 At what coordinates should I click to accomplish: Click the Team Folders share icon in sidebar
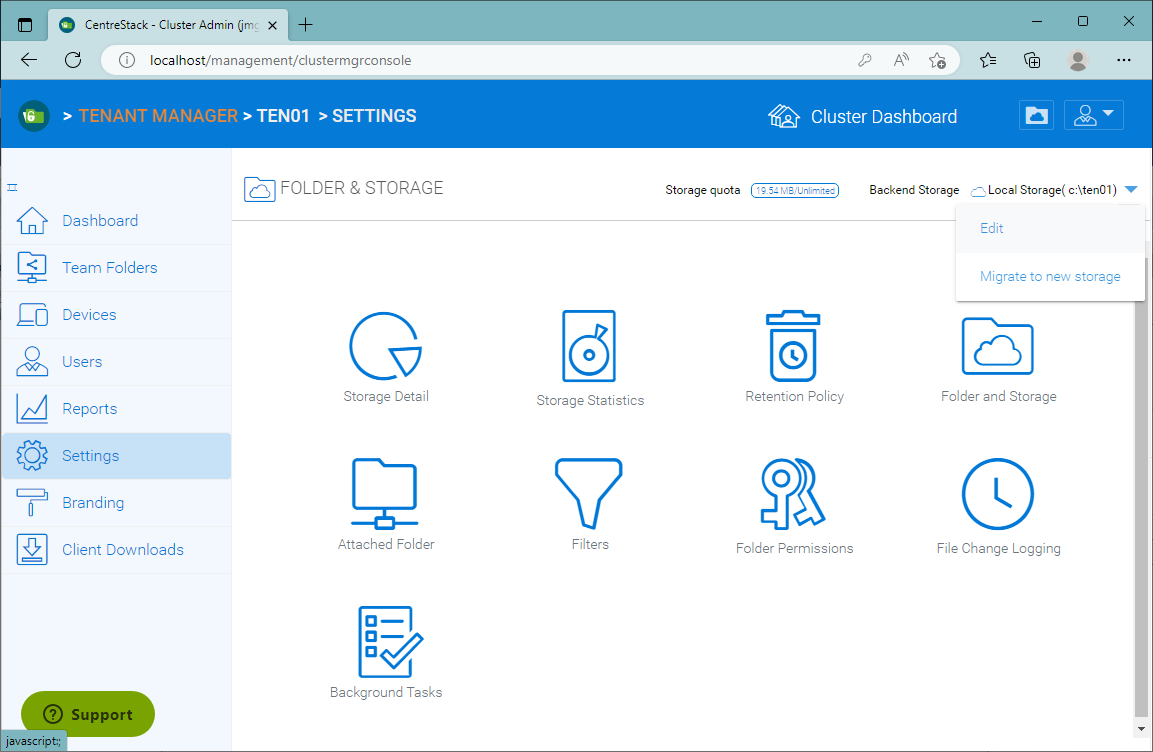pos(32,268)
